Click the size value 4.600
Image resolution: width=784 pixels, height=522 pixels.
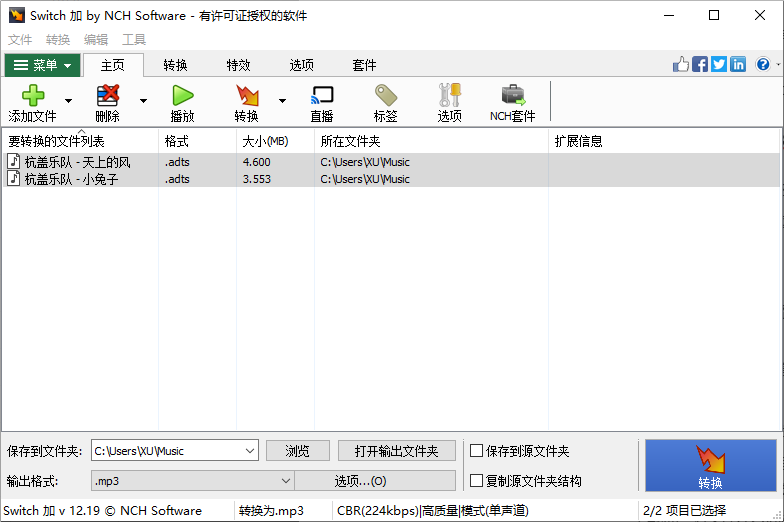click(x=256, y=162)
